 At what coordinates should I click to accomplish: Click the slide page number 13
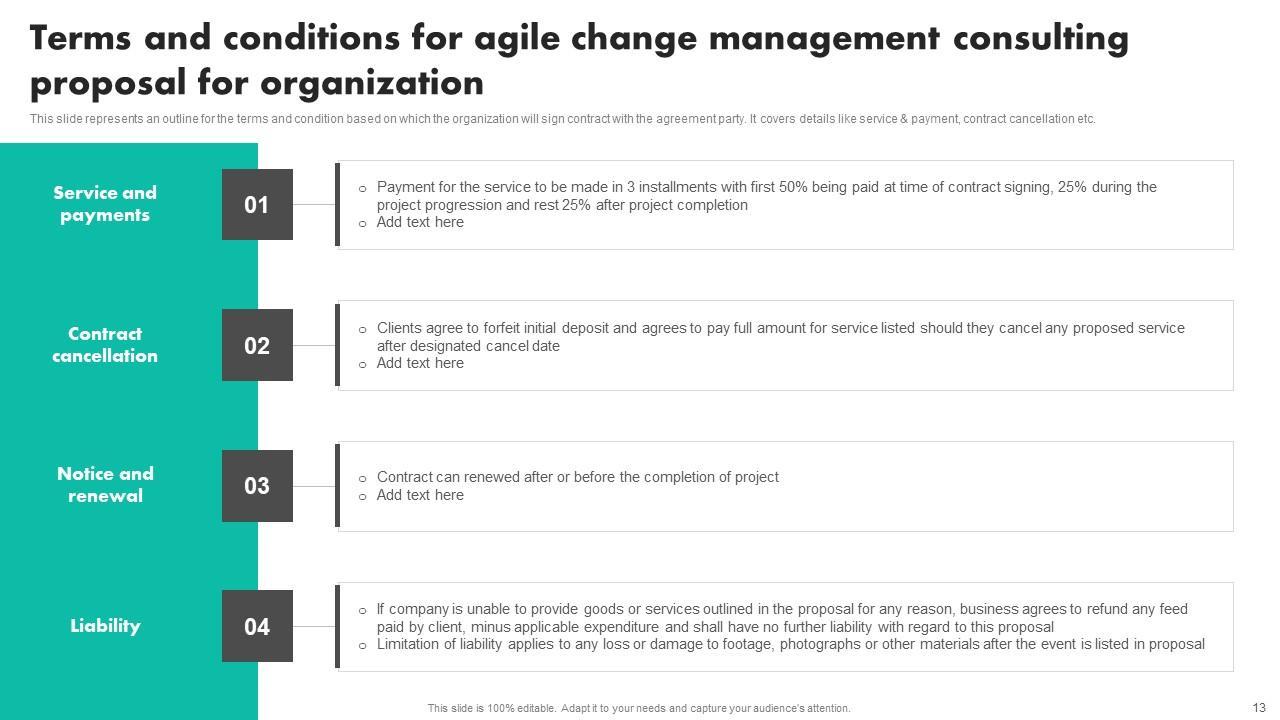click(x=1258, y=707)
